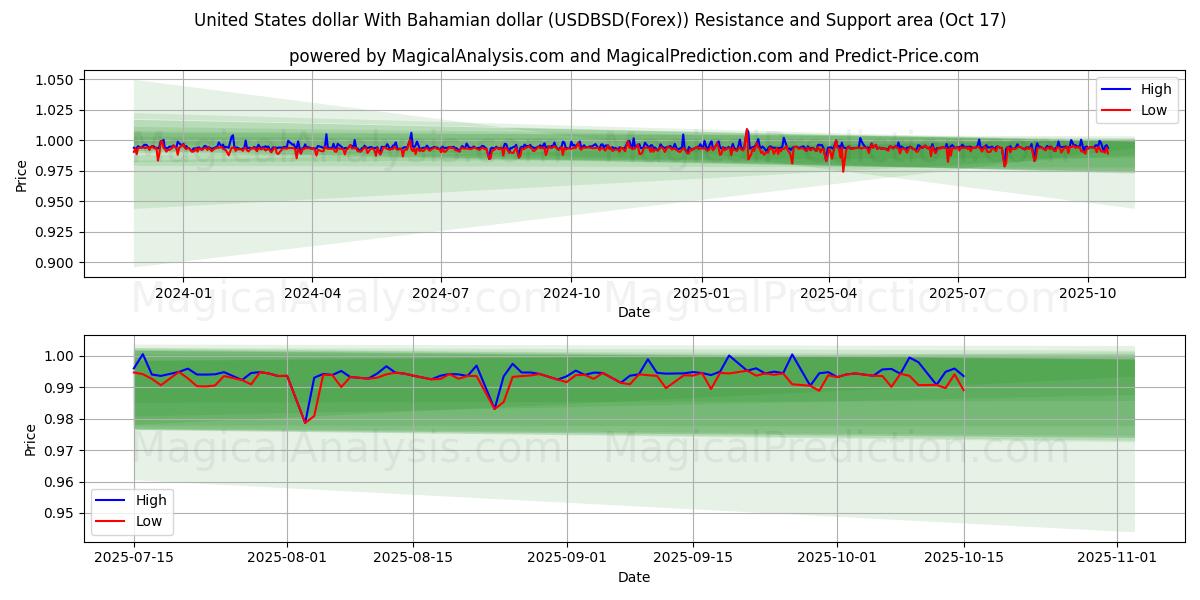Click the 2025-10 date tick on top chart

tap(1088, 293)
